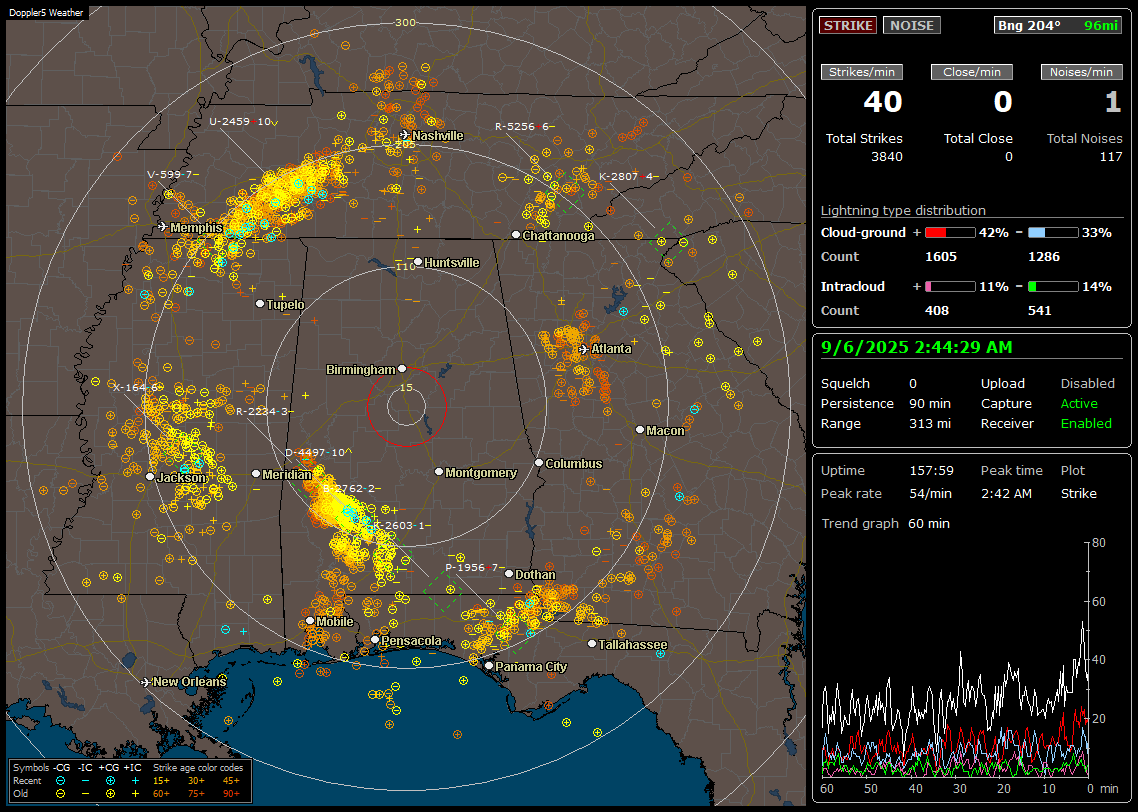1138x812 pixels.
Task: Click the Lightning type distribution heading
Action: 903,210
